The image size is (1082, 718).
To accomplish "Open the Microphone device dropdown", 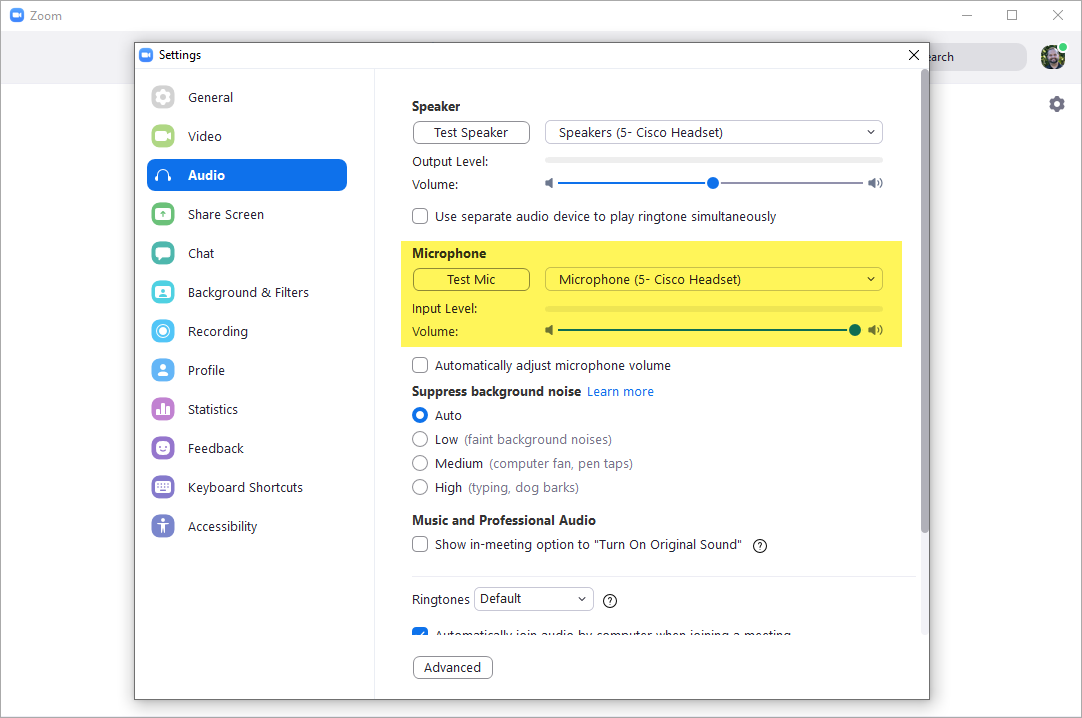I will [x=713, y=279].
